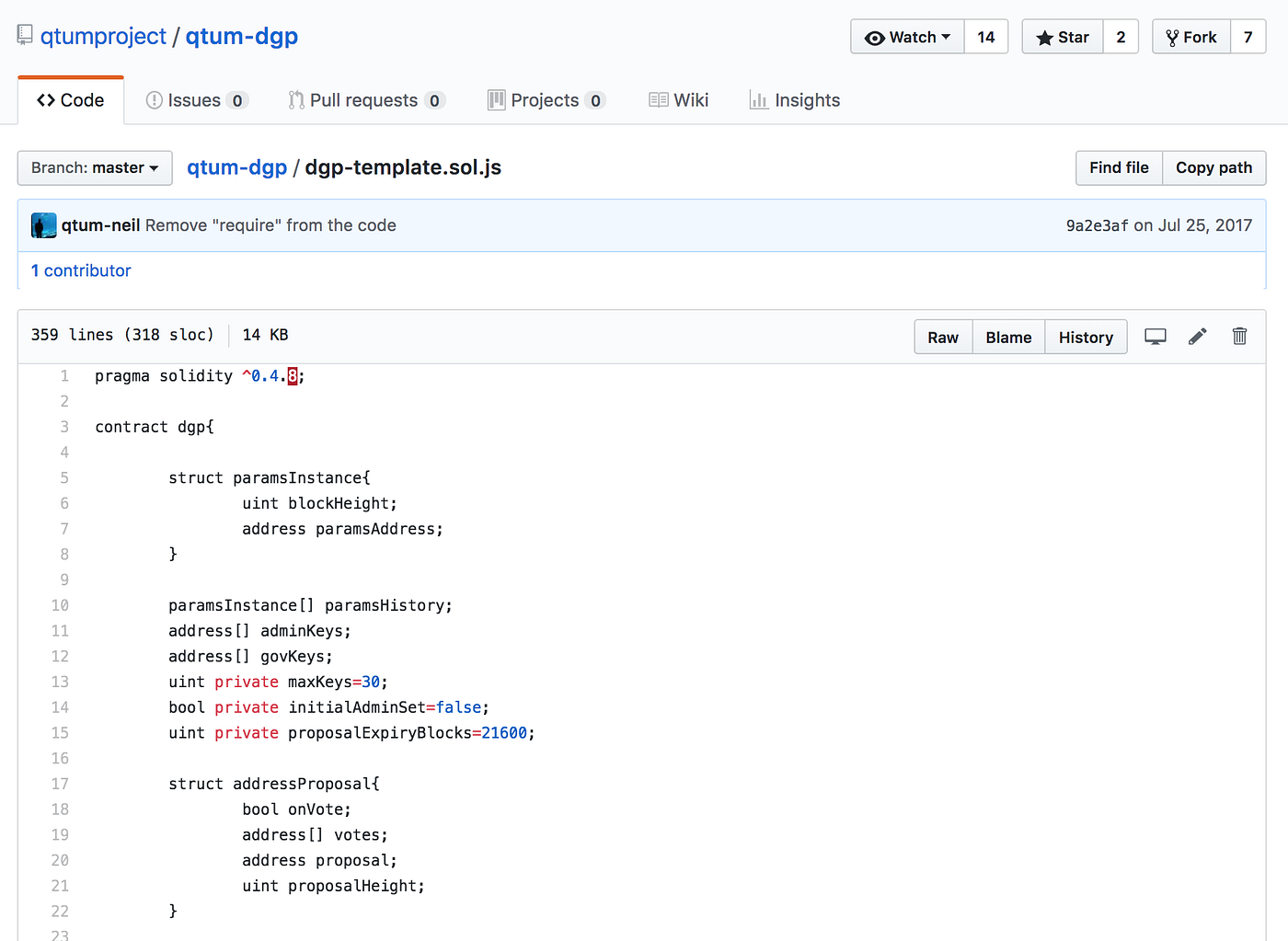Select line number 17
Viewport: 1288px width, 941px height.
tap(60, 784)
